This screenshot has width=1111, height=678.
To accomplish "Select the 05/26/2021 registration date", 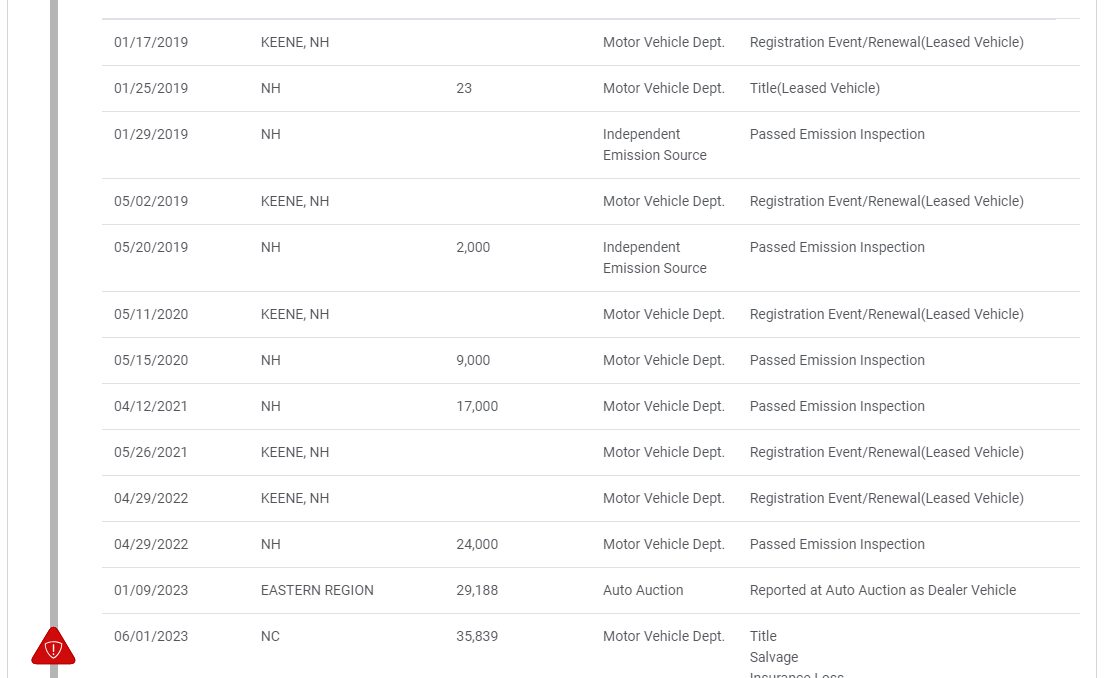I will pyautogui.click(x=151, y=452).
